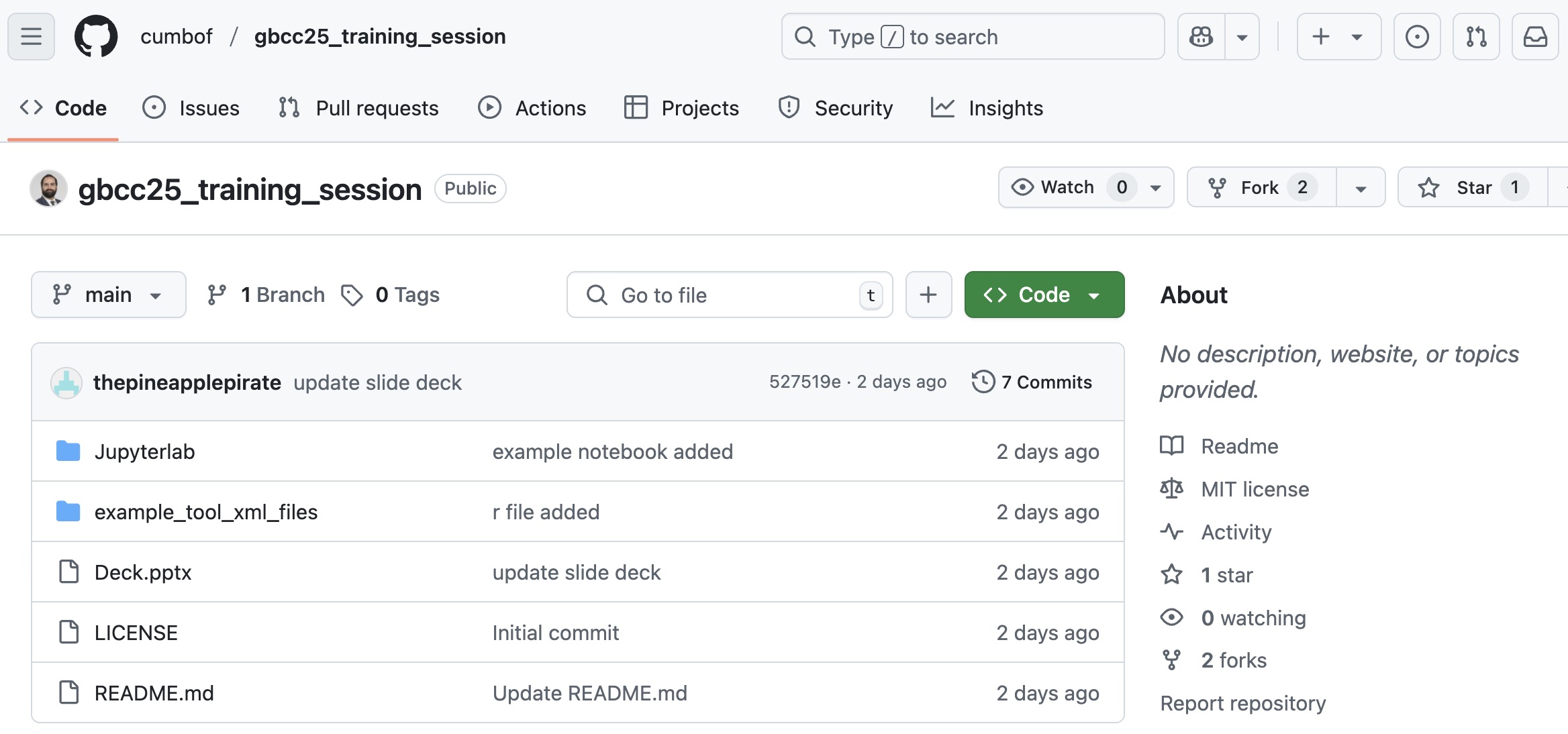Click the Copilot icon in the header
The image size is (1568, 734).
(1201, 36)
